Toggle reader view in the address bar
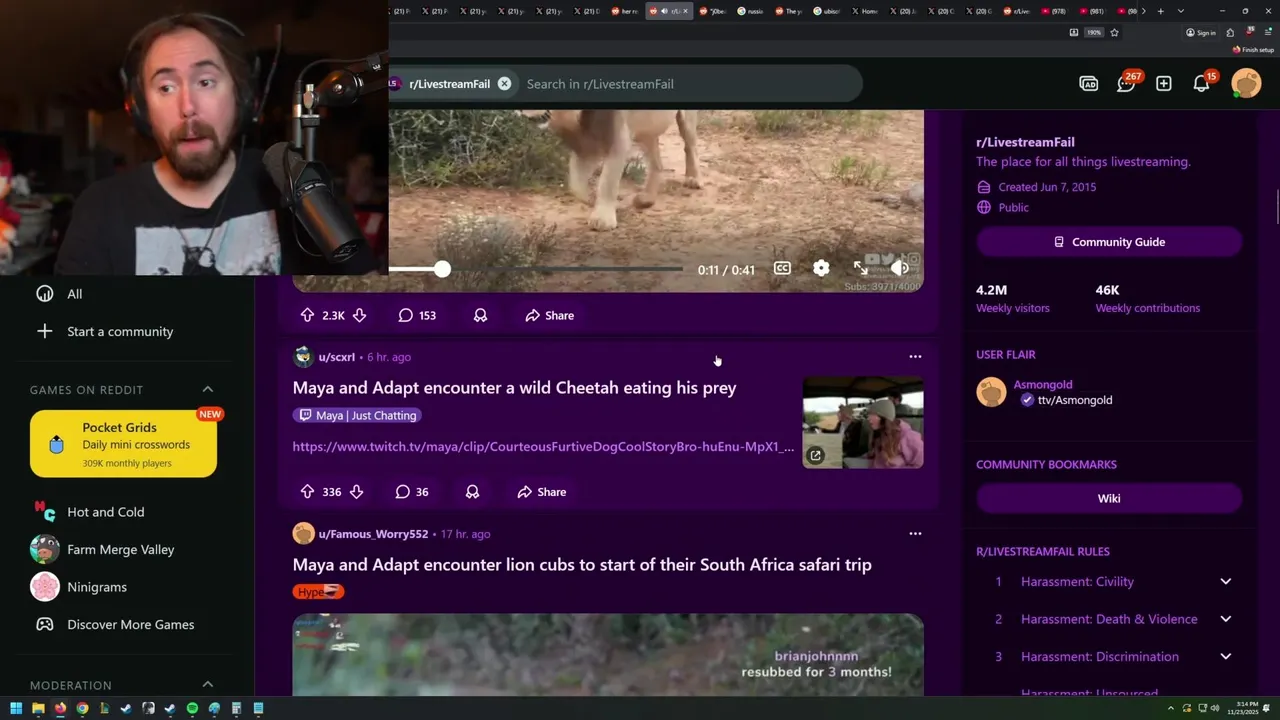Image resolution: width=1280 pixels, height=720 pixels. (1074, 32)
